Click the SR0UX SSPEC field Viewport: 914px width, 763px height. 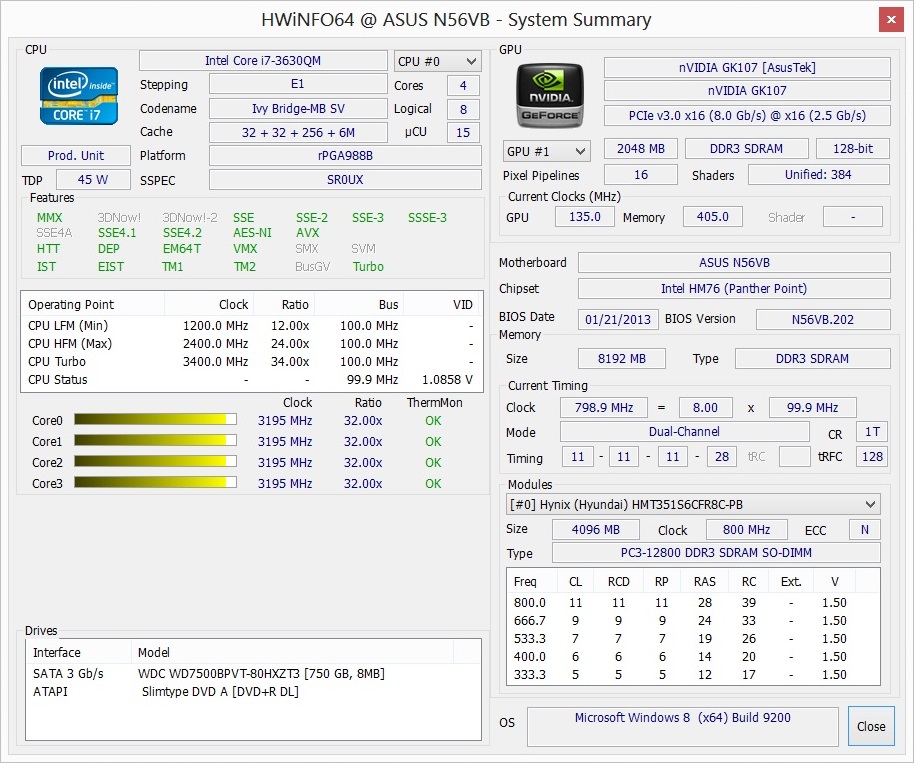[x=345, y=180]
